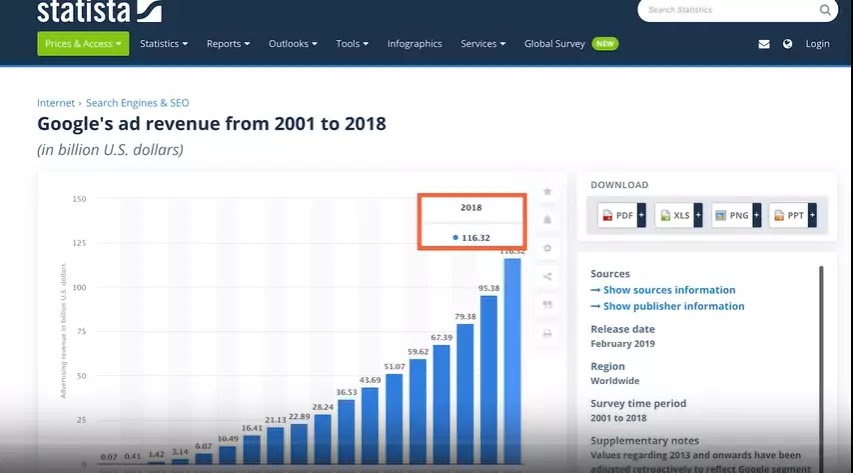Open Infographics page
This screenshot has width=853, height=473.
(x=415, y=44)
